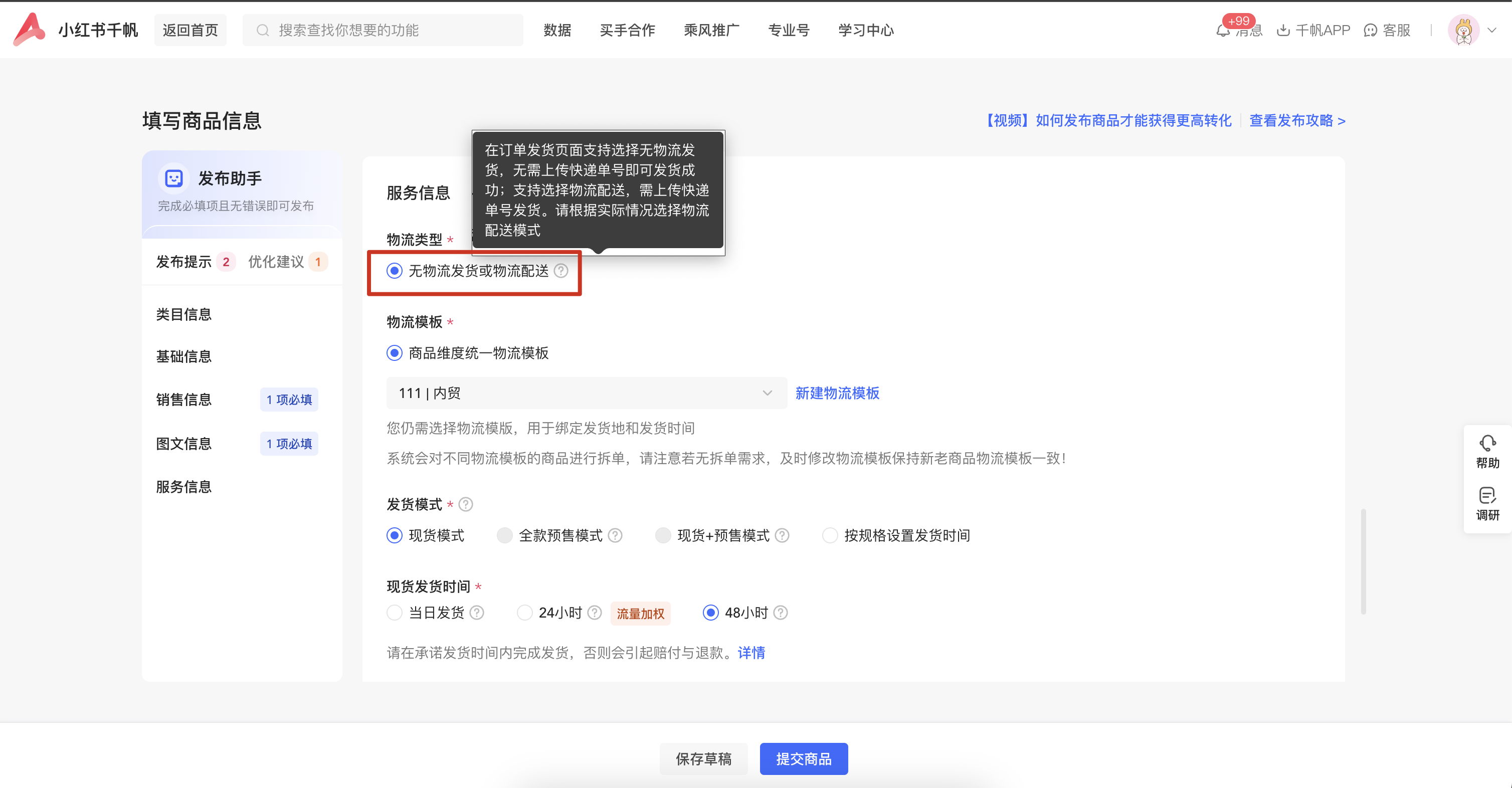Expand the account menu chevron beside avatar
Image resolution: width=1512 pixels, height=788 pixels.
click(x=1492, y=30)
